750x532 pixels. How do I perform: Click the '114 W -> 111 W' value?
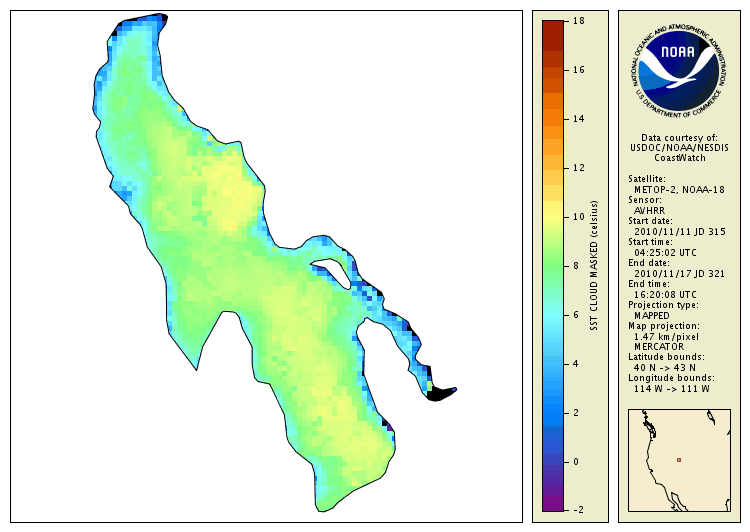click(672, 388)
